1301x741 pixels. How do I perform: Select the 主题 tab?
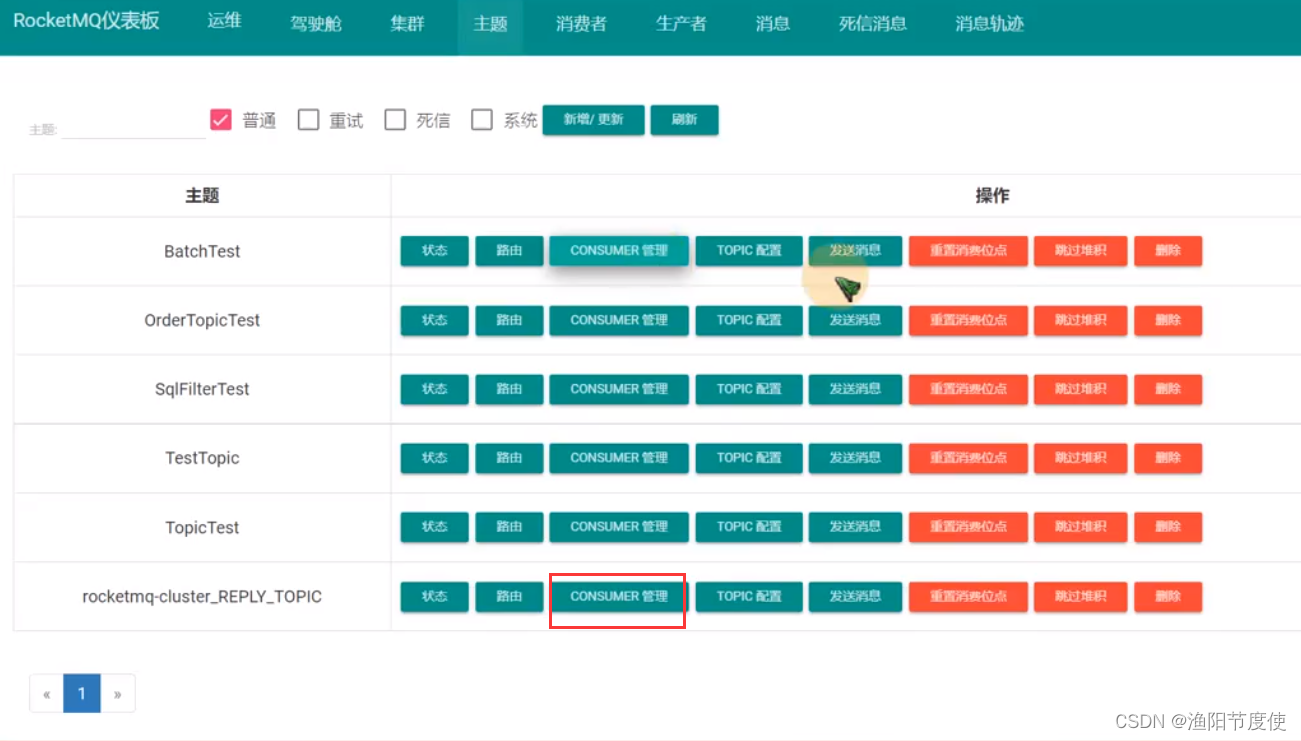[x=490, y=23]
